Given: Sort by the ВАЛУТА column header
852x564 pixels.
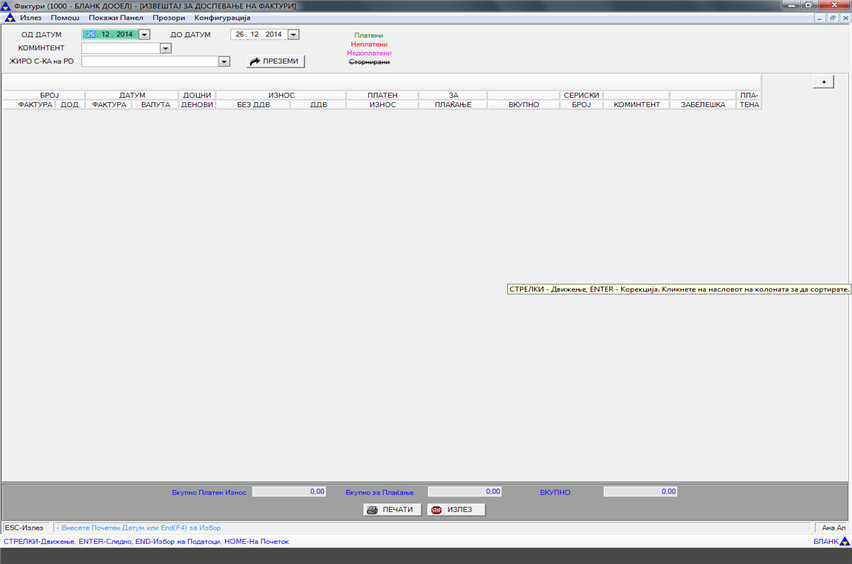Looking at the screenshot, I should pos(155,104).
